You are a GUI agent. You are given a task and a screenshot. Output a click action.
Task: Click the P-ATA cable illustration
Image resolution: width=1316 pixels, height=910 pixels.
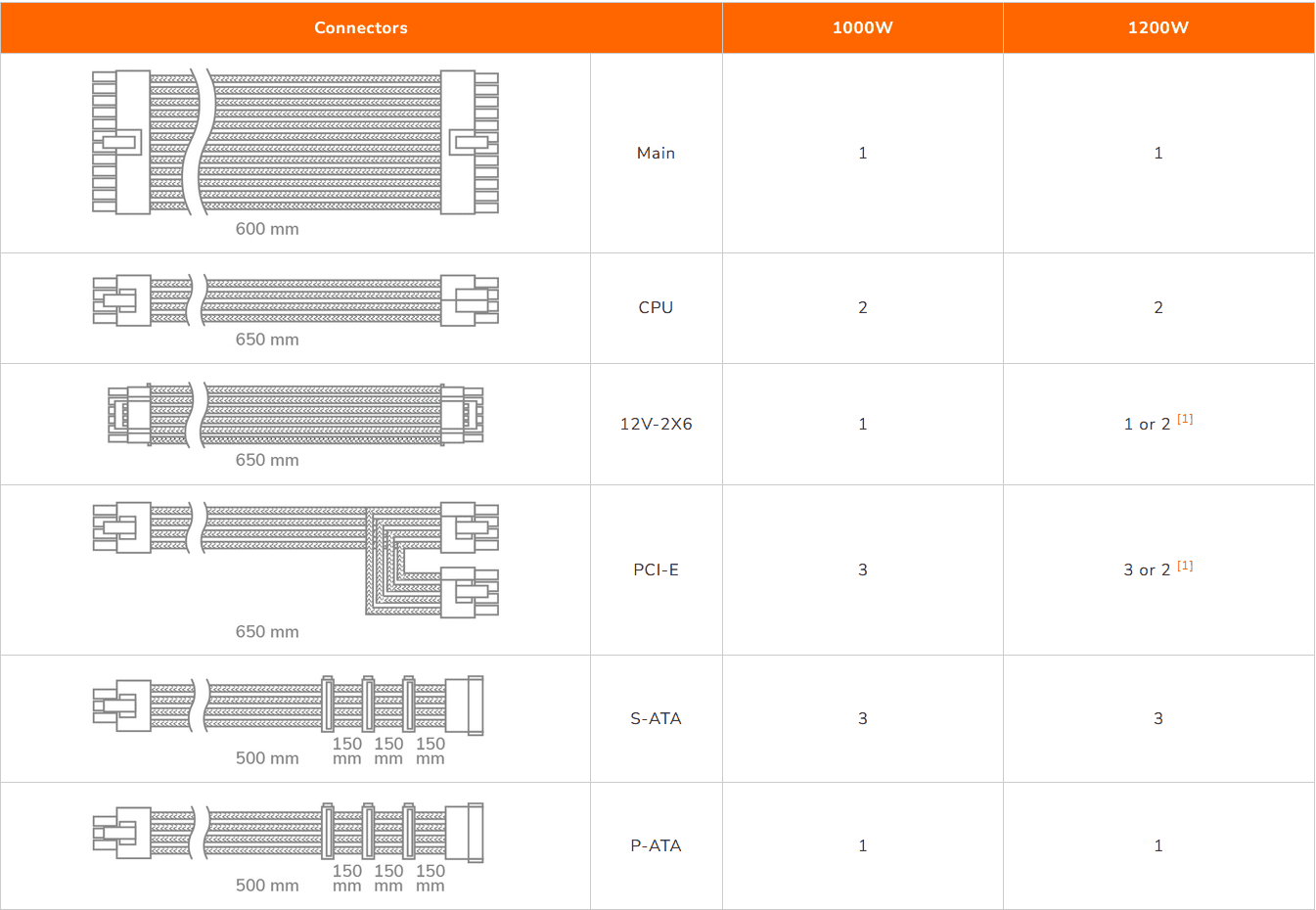tap(289, 832)
